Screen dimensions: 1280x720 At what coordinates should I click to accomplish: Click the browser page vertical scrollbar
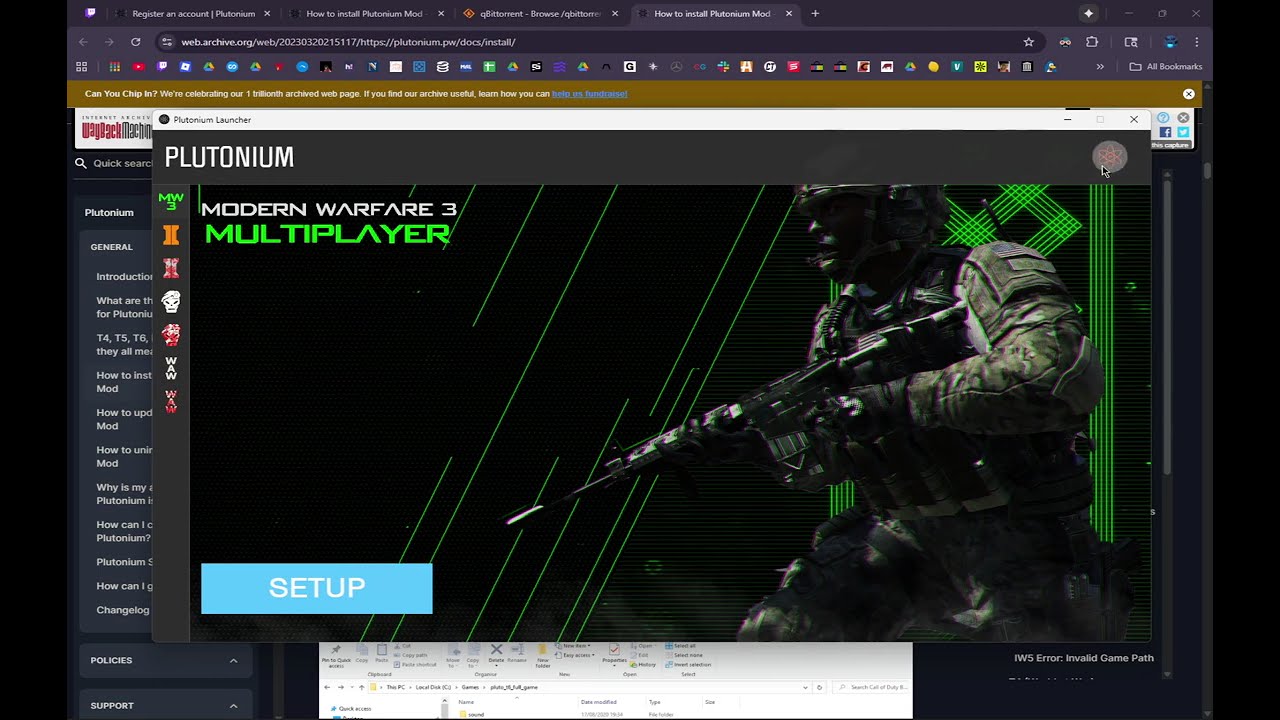1207,171
